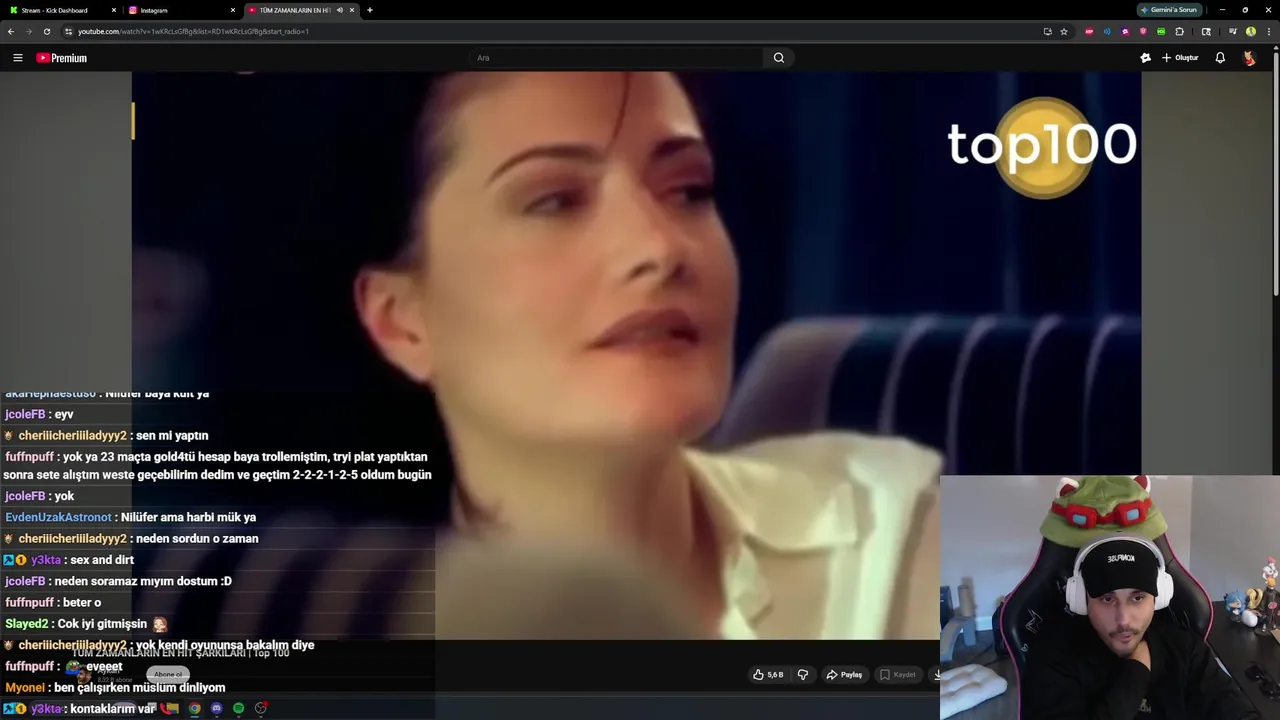Click the Abone ol subscribe button
The image size is (1280, 720).
168,674
